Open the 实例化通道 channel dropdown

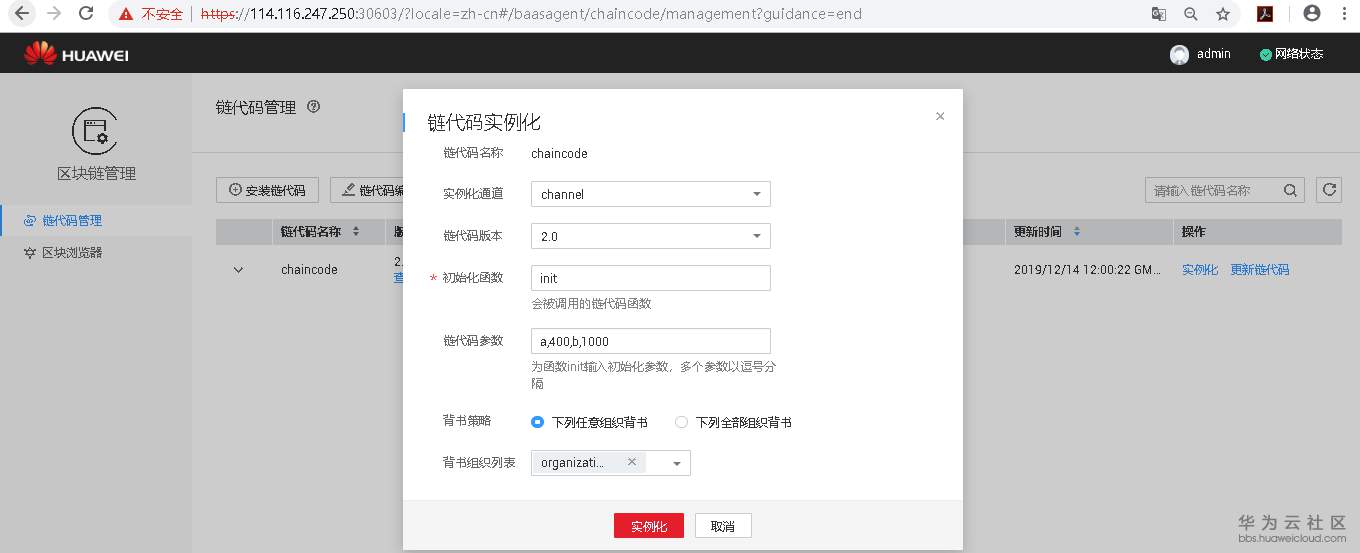651,194
